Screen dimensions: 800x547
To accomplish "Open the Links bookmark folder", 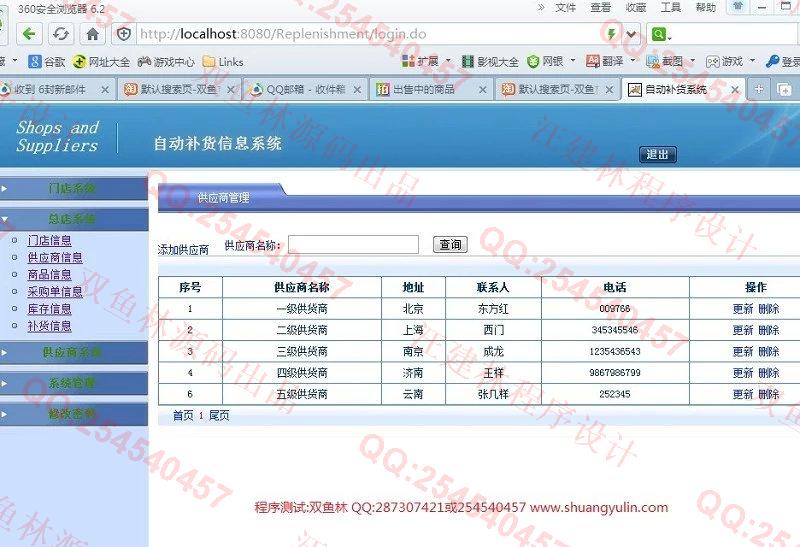I will [x=223, y=62].
